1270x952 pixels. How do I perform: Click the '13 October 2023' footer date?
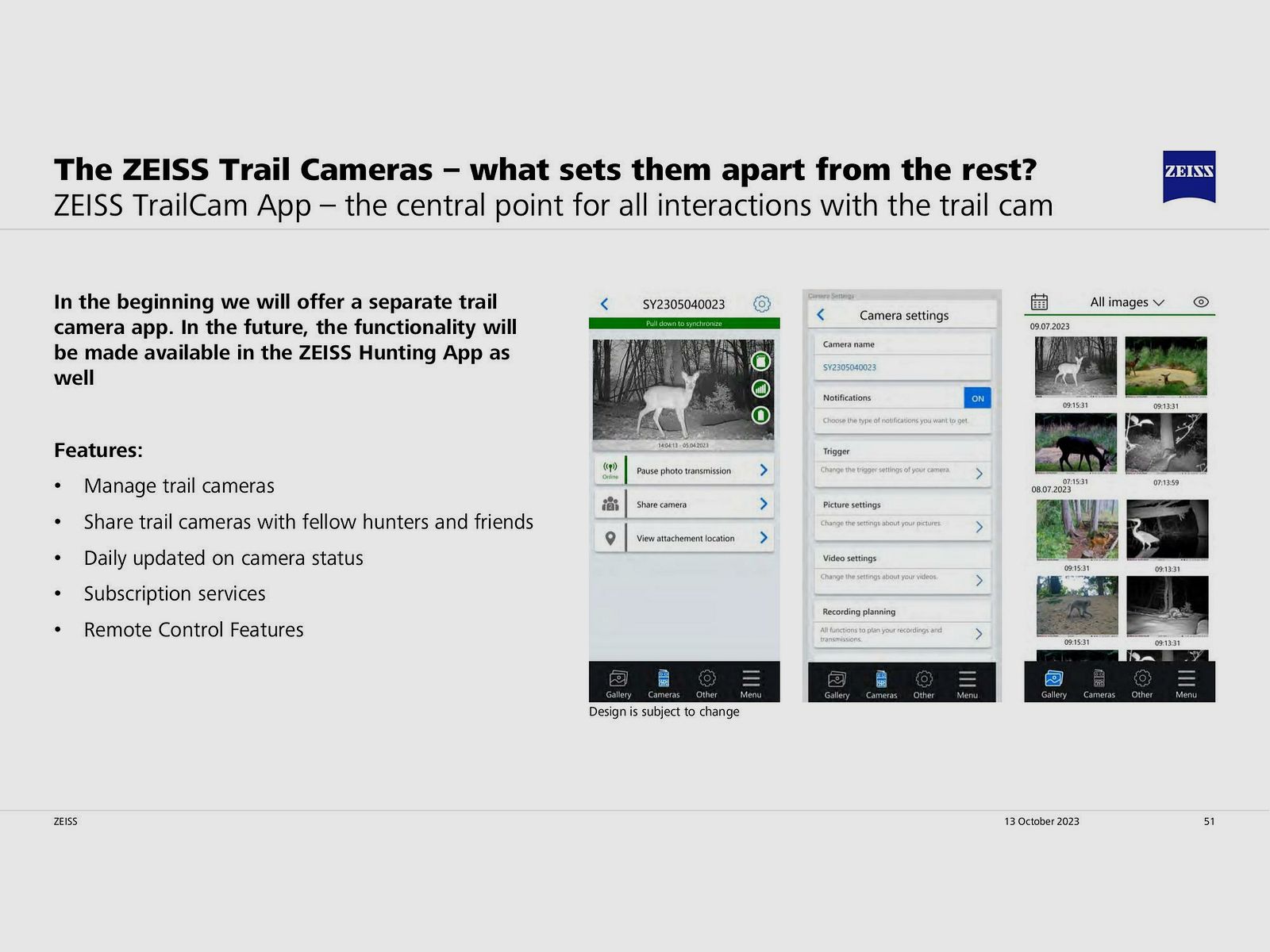[x=1041, y=821]
